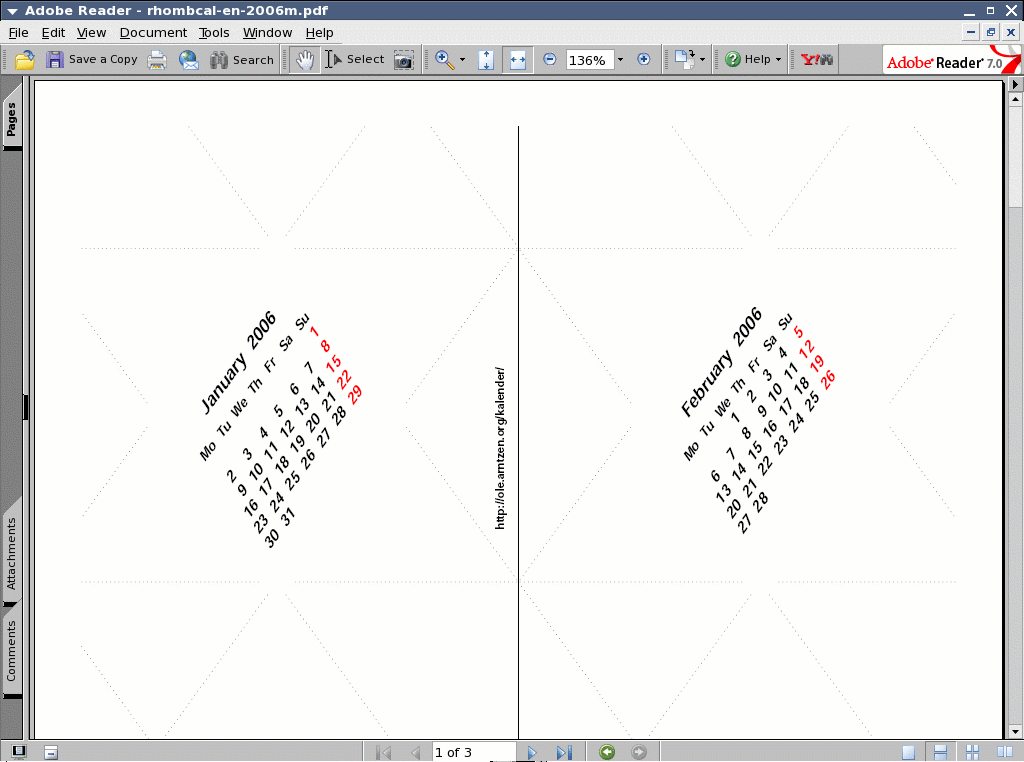Screen dimensions: 1024x762
Task: Click the Fit Width icon
Action: 517,60
